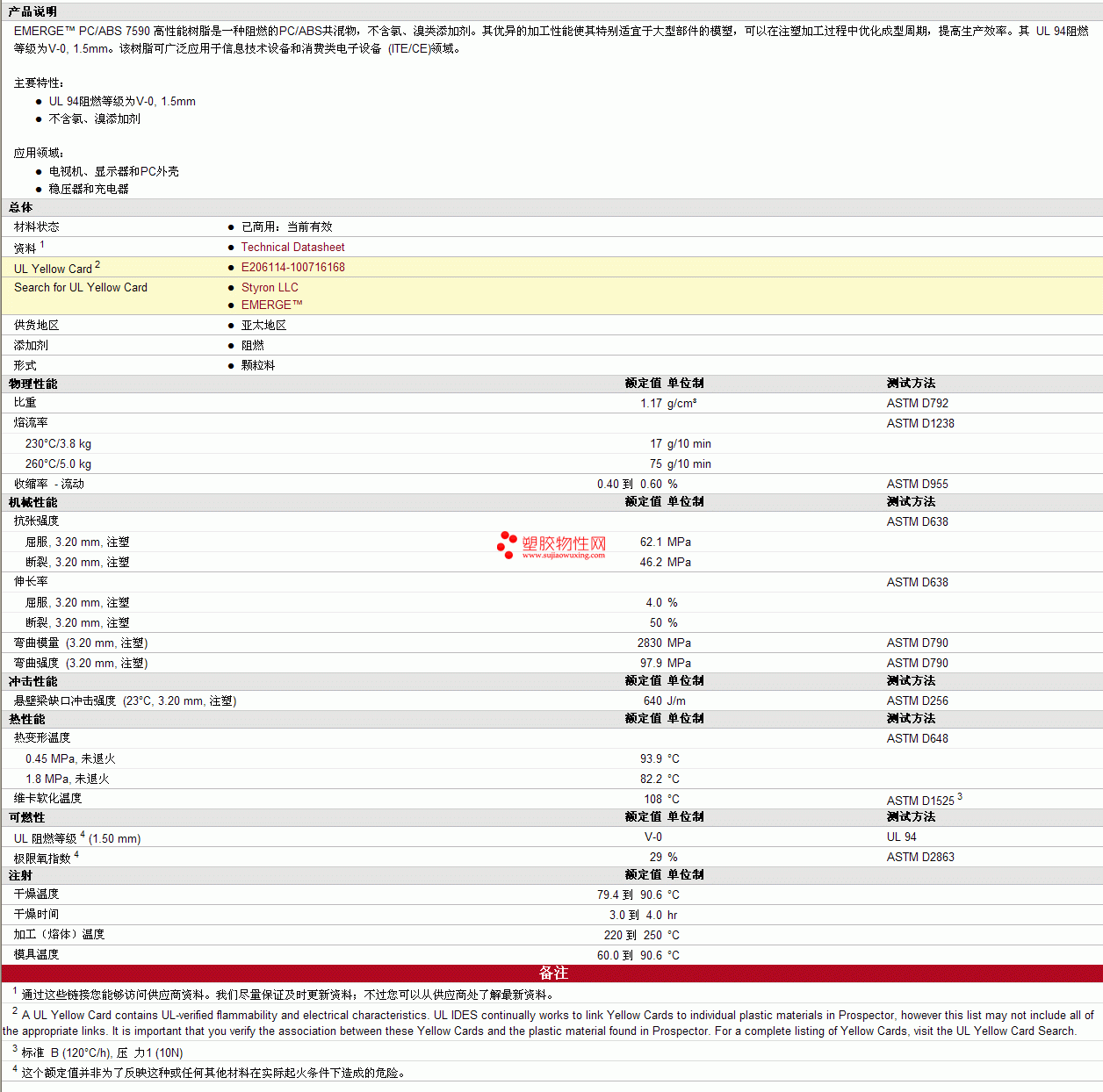1103x1092 pixels.
Task: Select the 0.40 到 0.60 % value
Action: click(x=638, y=485)
